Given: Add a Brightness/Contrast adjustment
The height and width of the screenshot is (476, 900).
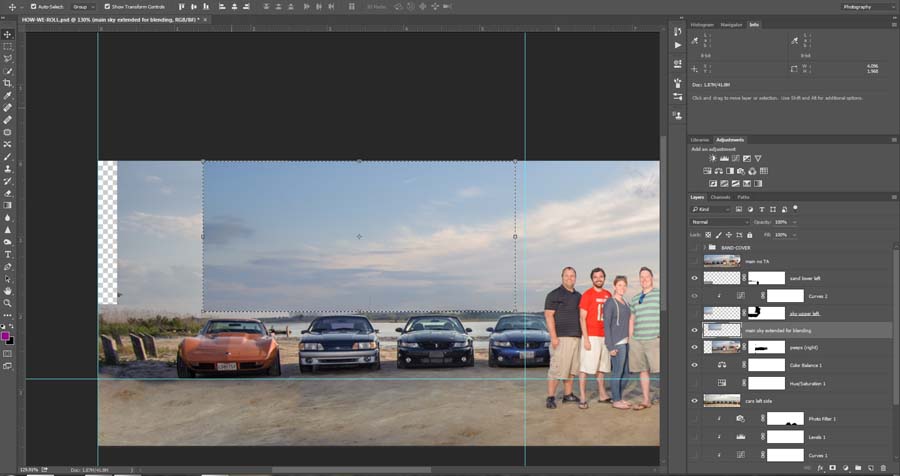Looking at the screenshot, I should pyautogui.click(x=713, y=158).
